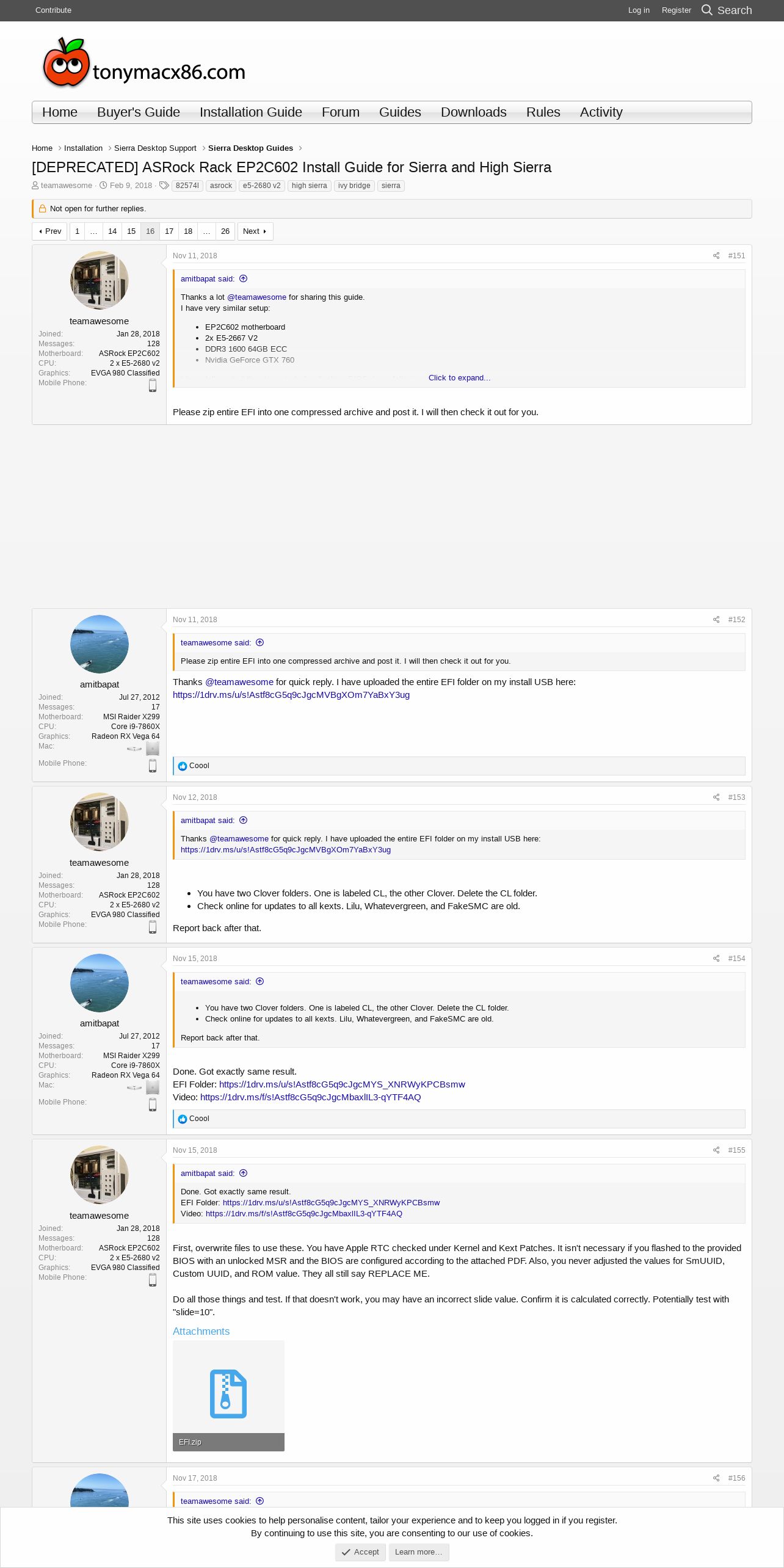Viewport: 784px width, 1568px height.
Task: Click the '82574l' tag
Action: (187, 186)
